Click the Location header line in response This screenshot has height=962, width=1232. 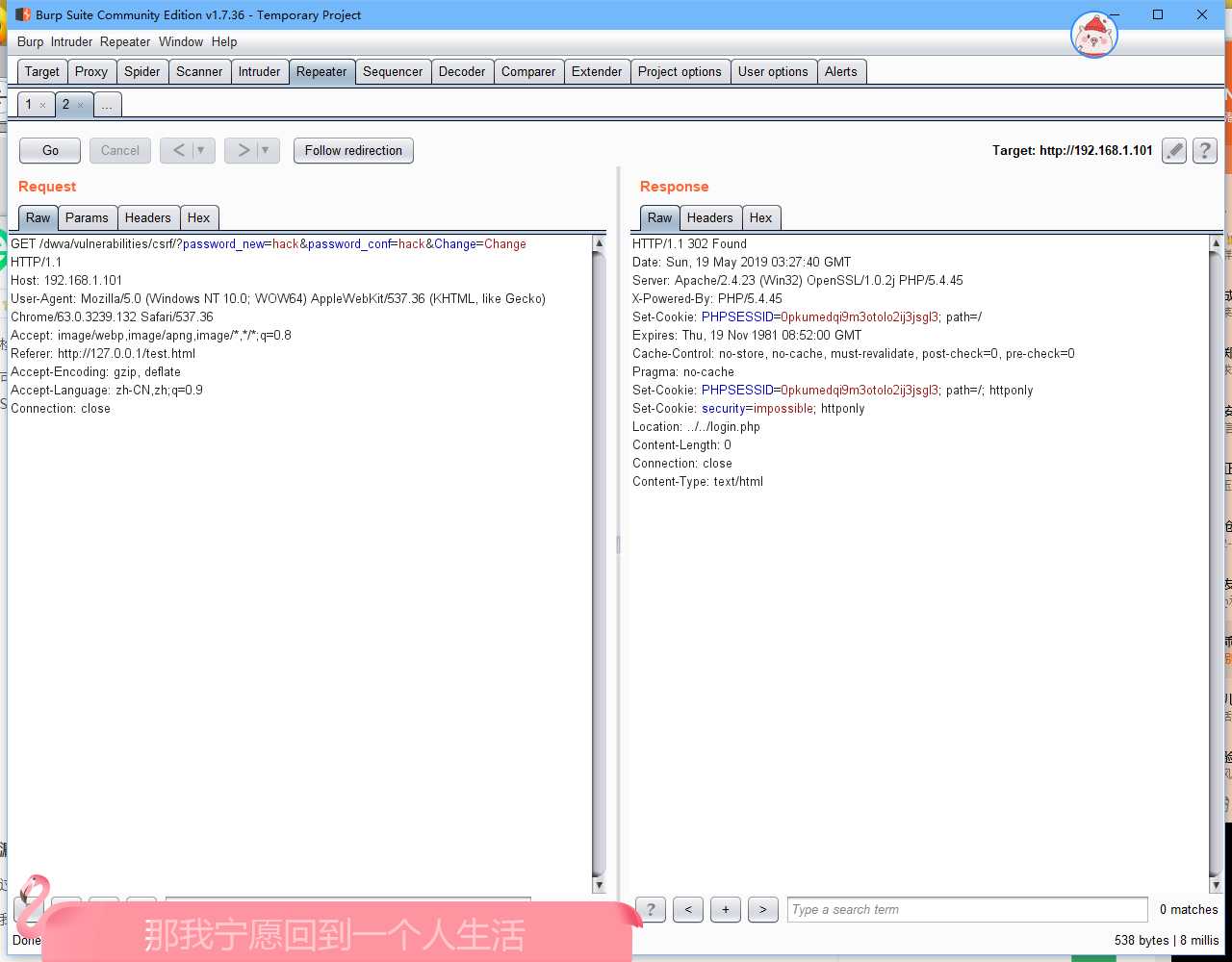[x=696, y=426]
